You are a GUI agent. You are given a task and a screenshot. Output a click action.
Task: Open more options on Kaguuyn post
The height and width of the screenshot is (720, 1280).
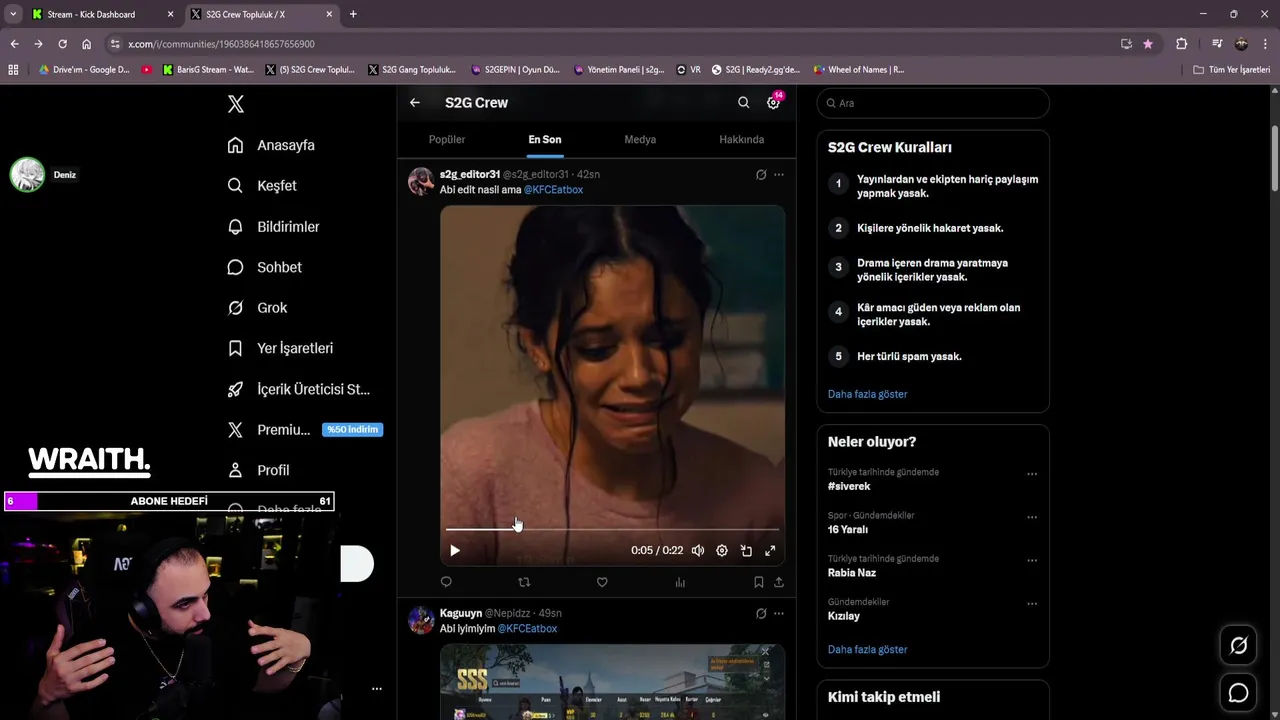(779, 613)
